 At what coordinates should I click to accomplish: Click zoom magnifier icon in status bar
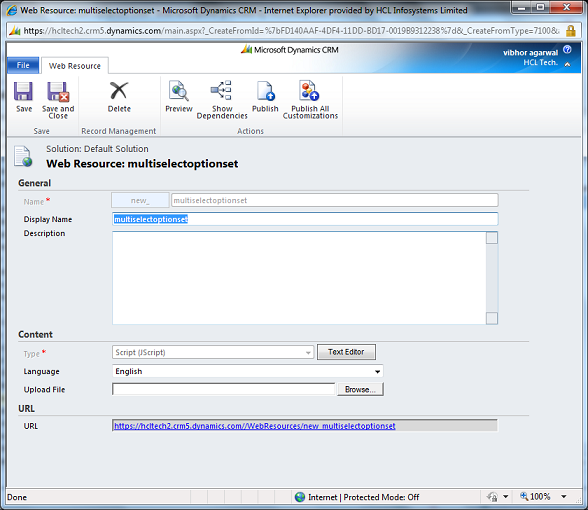click(524, 496)
